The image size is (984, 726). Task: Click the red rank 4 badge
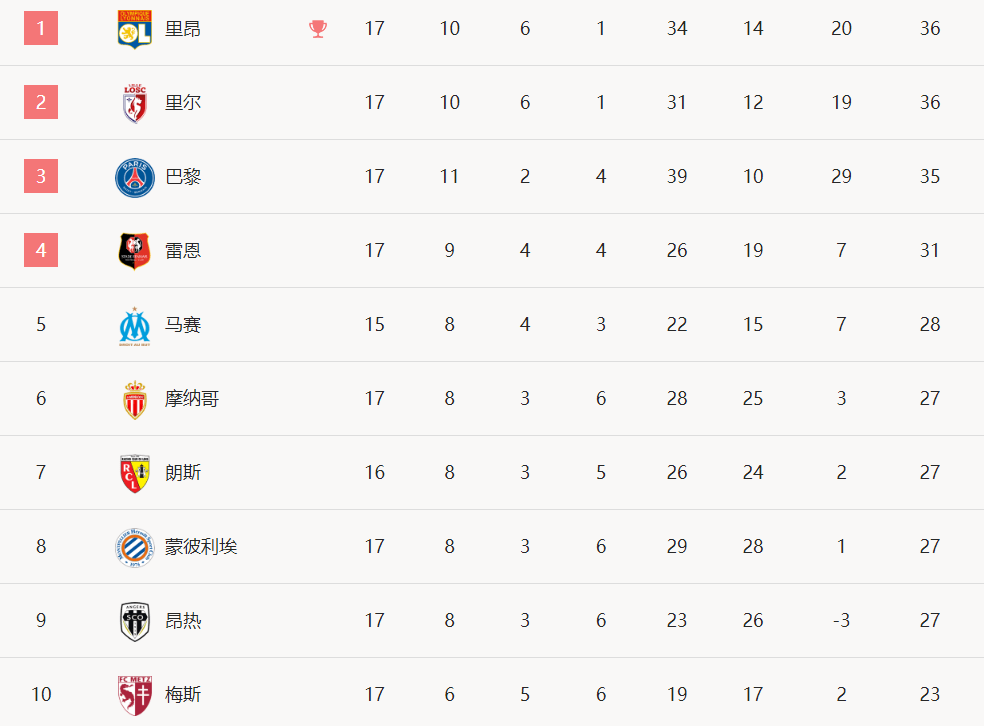(x=41, y=250)
